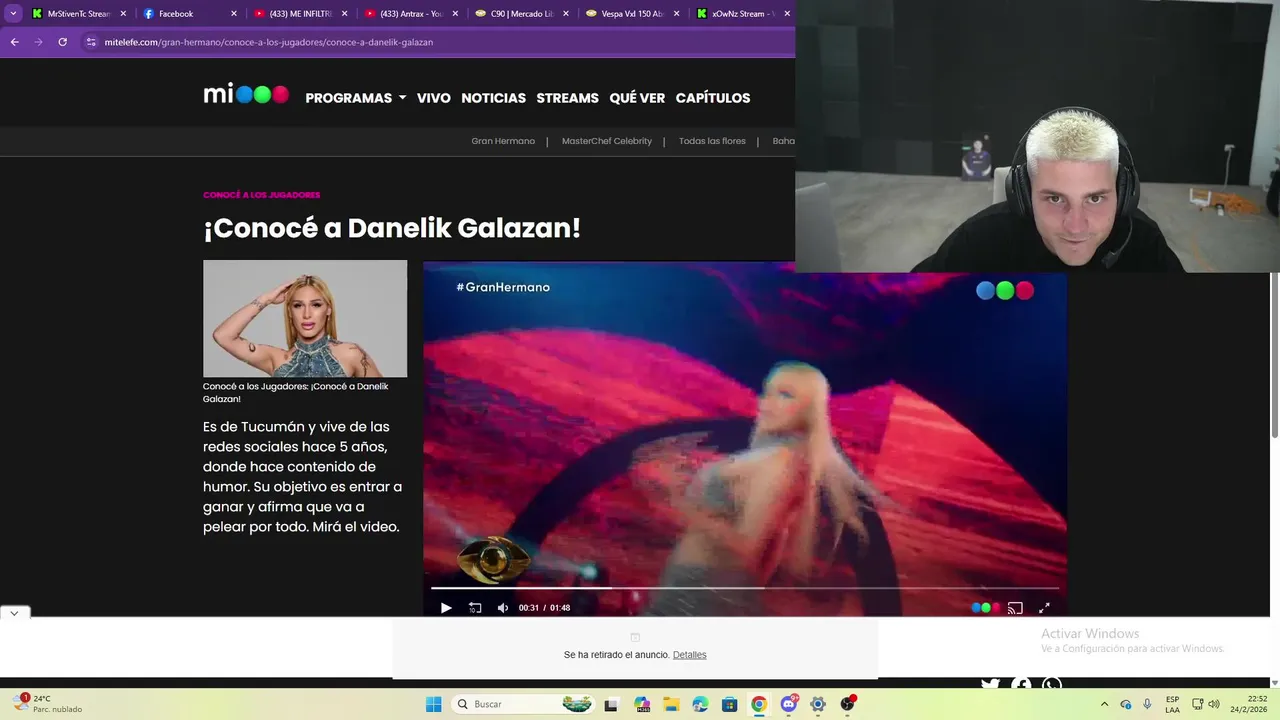Open the OBS Studio taskbar icon
The height and width of the screenshot is (720, 1280).
[848, 704]
